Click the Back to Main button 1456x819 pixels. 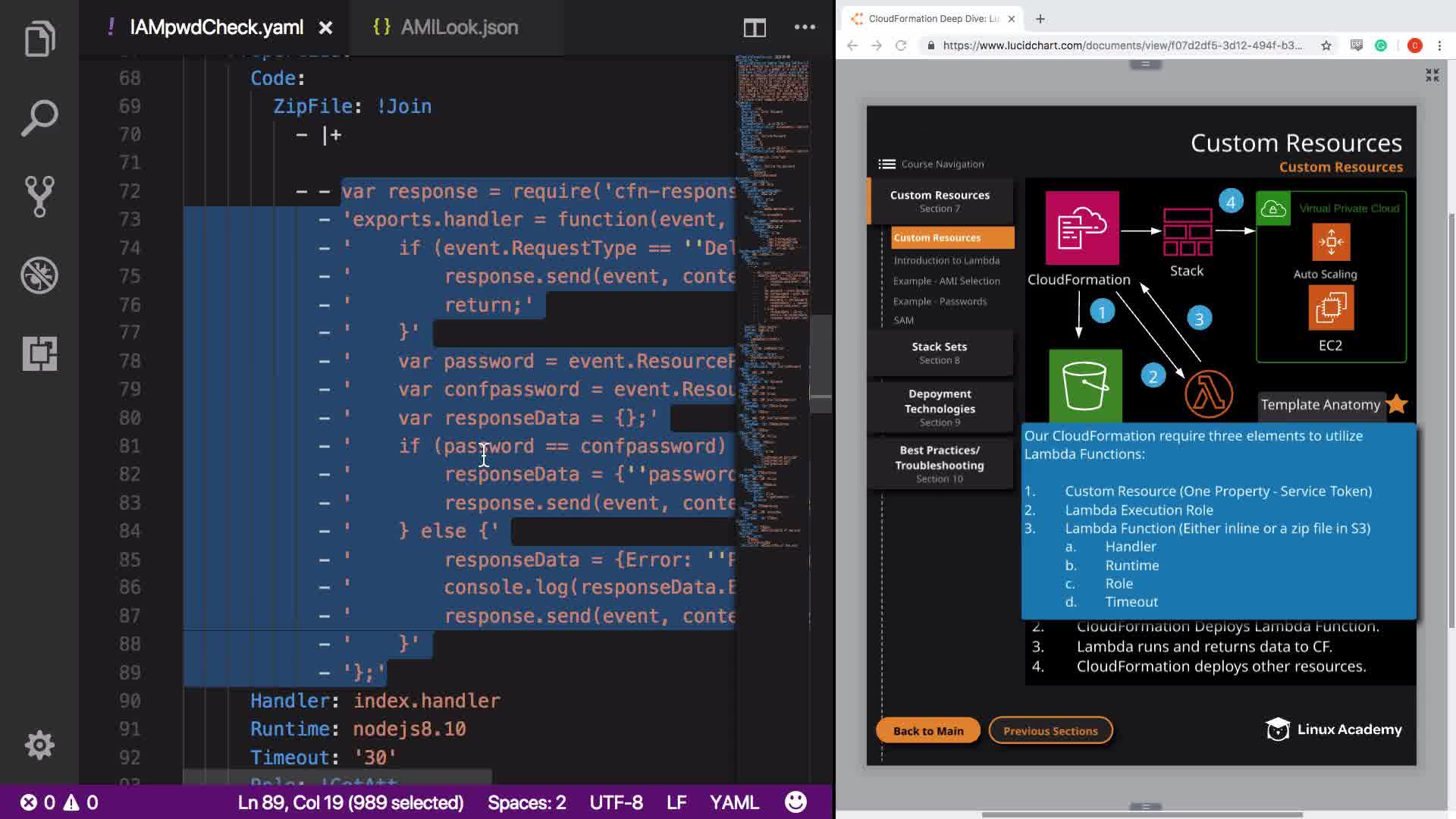coord(927,731)
